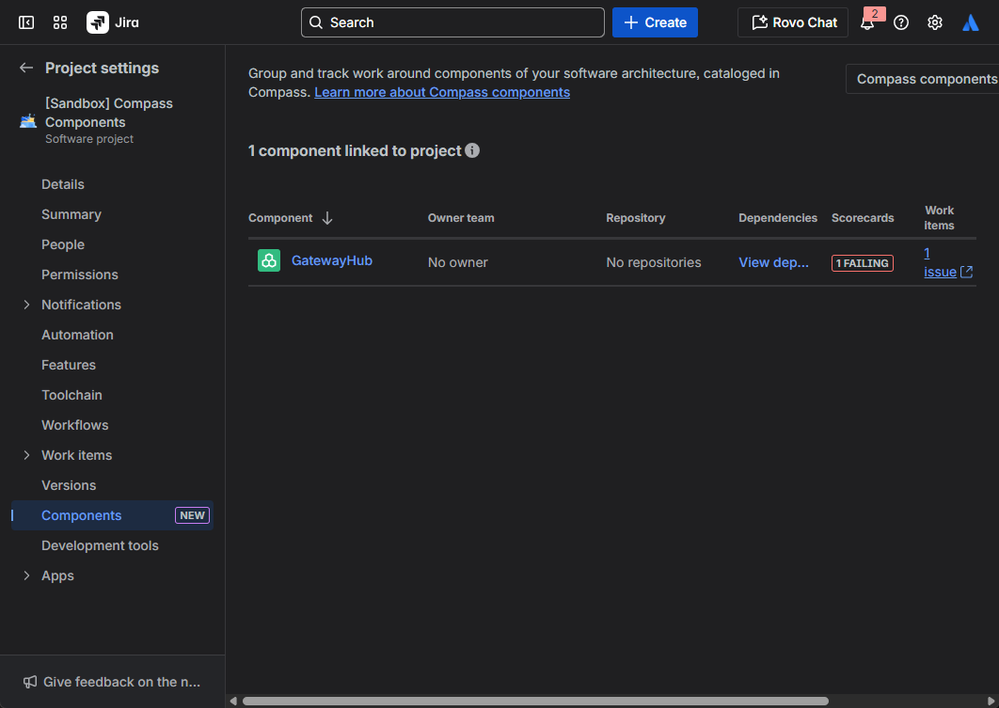Click the Work items column header
Image resolution: width=999 pixels, height=708 pixels.
[x=939, y=218]
